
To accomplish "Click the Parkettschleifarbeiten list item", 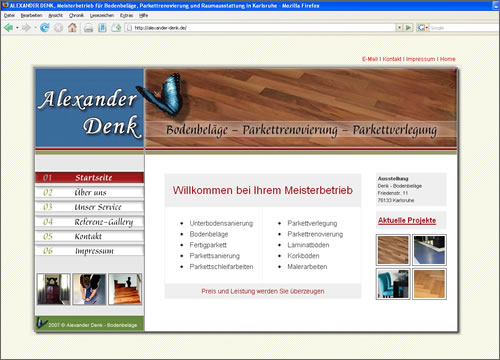I will click(x=221, y=267).
